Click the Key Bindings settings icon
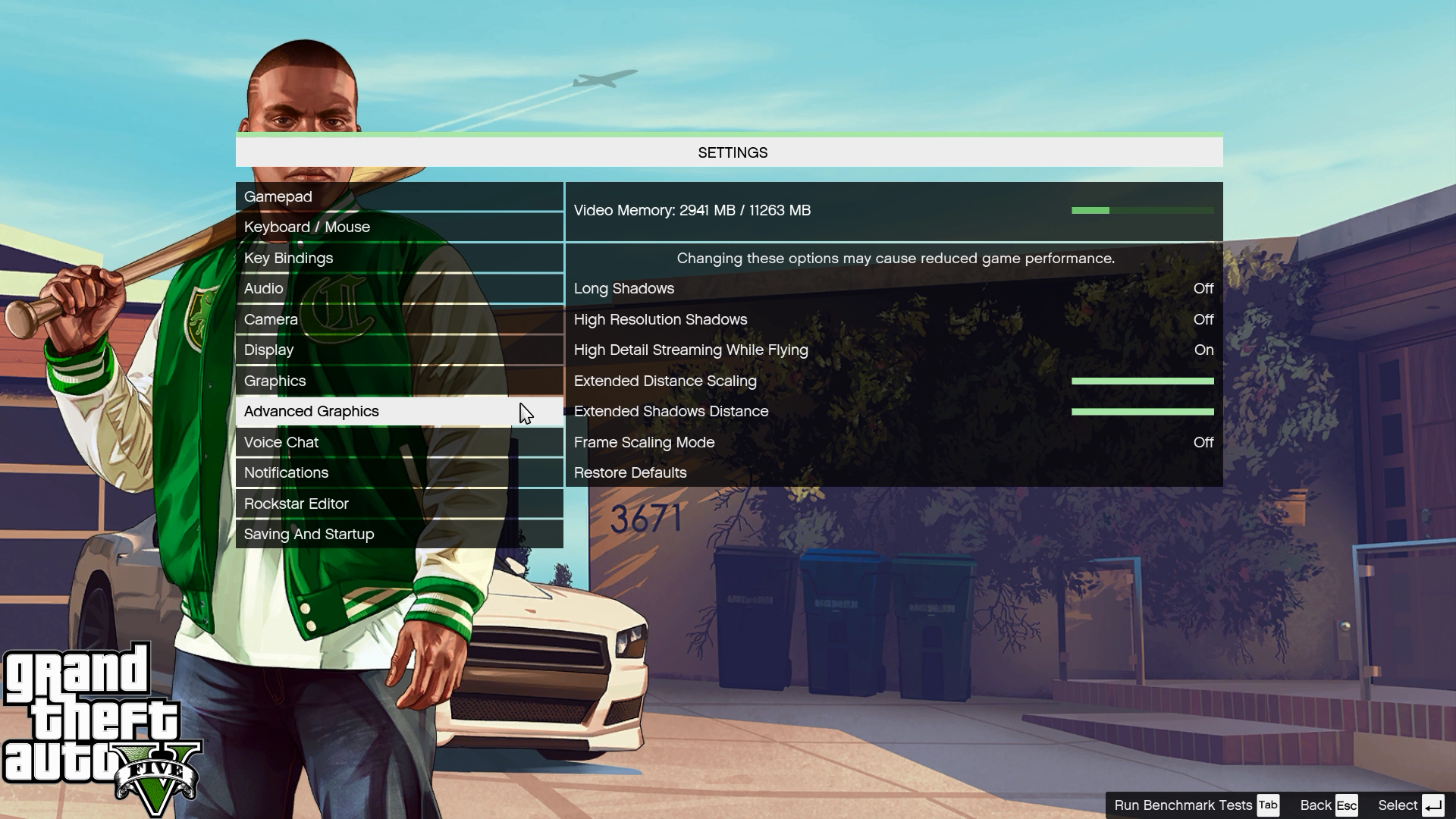Image resolution: width=1456 pixels, height=819 pixels. 288,257
